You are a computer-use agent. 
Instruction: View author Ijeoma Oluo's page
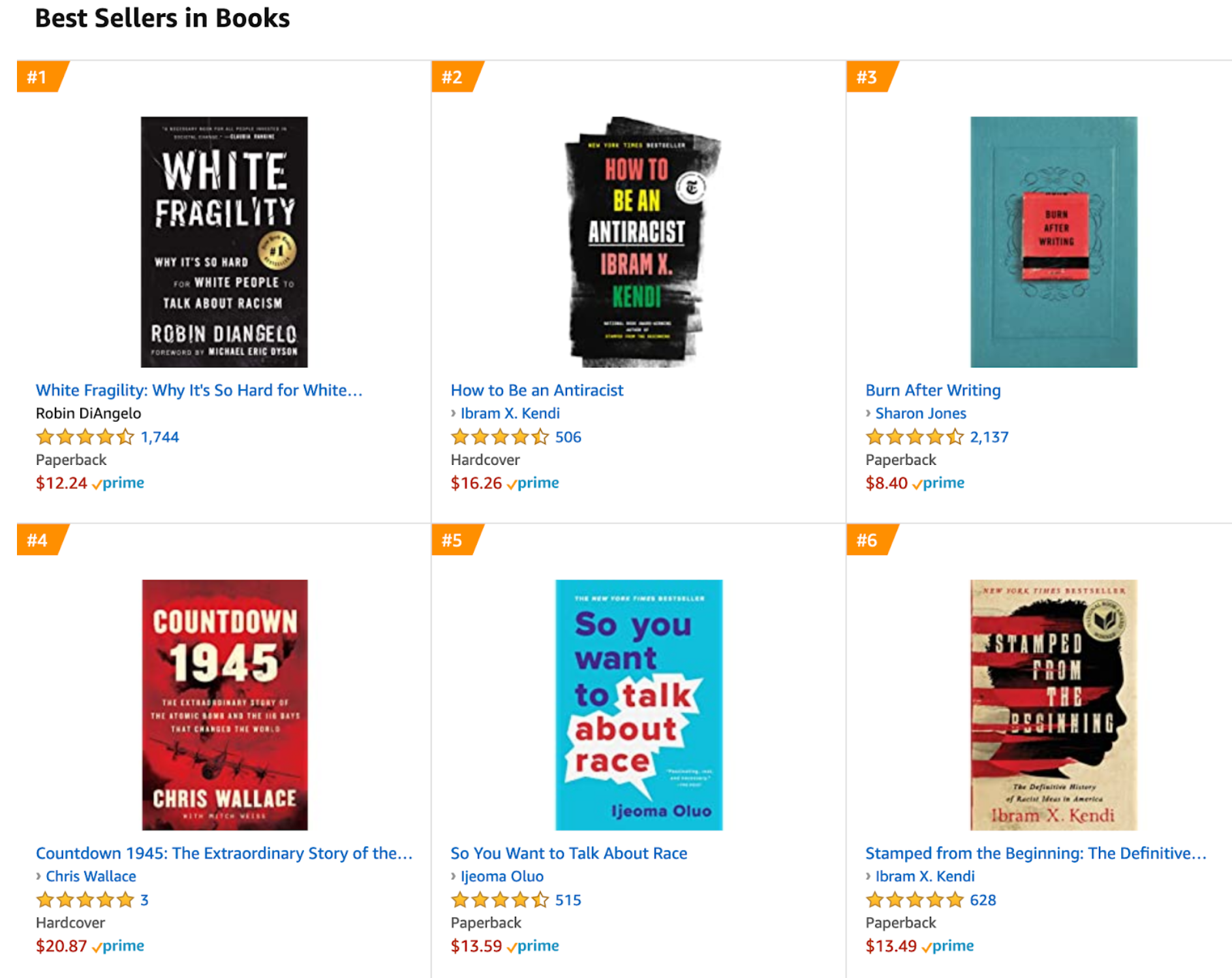[502, 876]
